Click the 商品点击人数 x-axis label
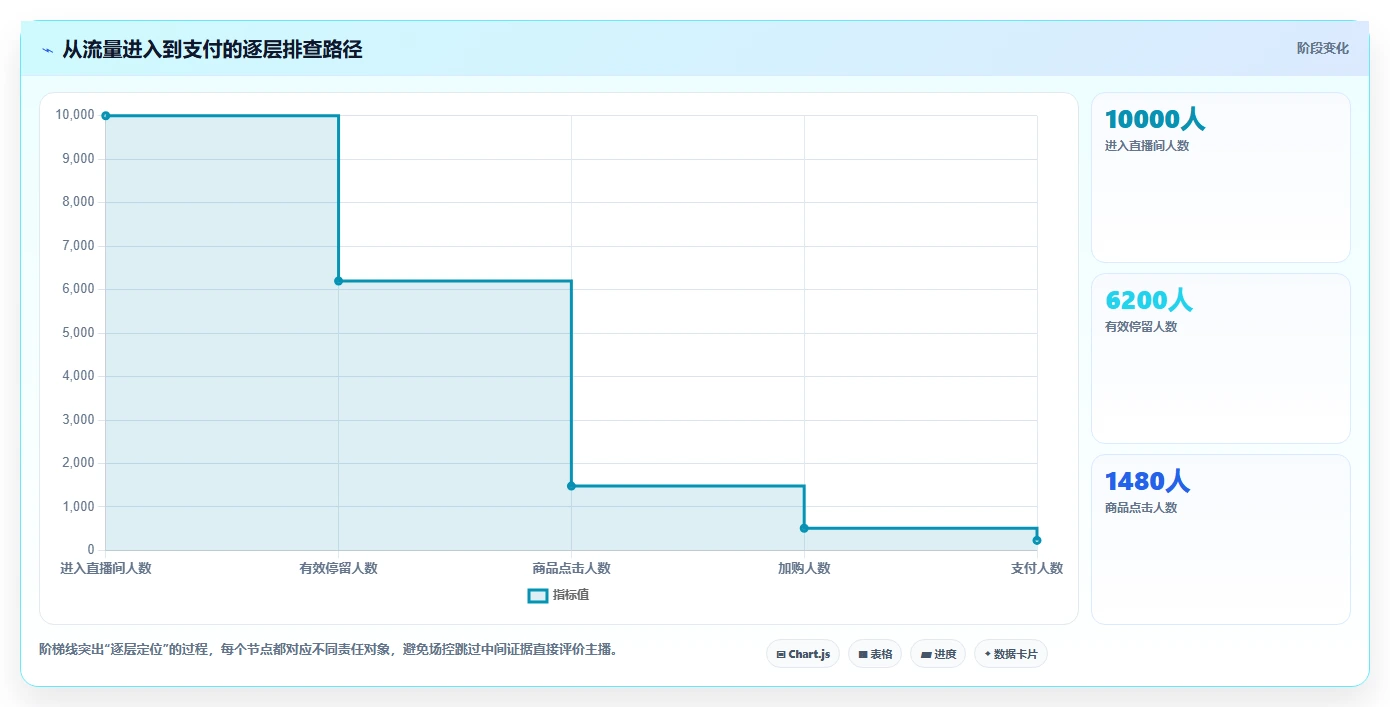Viewport: 1390px width, 707px height. pos(571,569)
